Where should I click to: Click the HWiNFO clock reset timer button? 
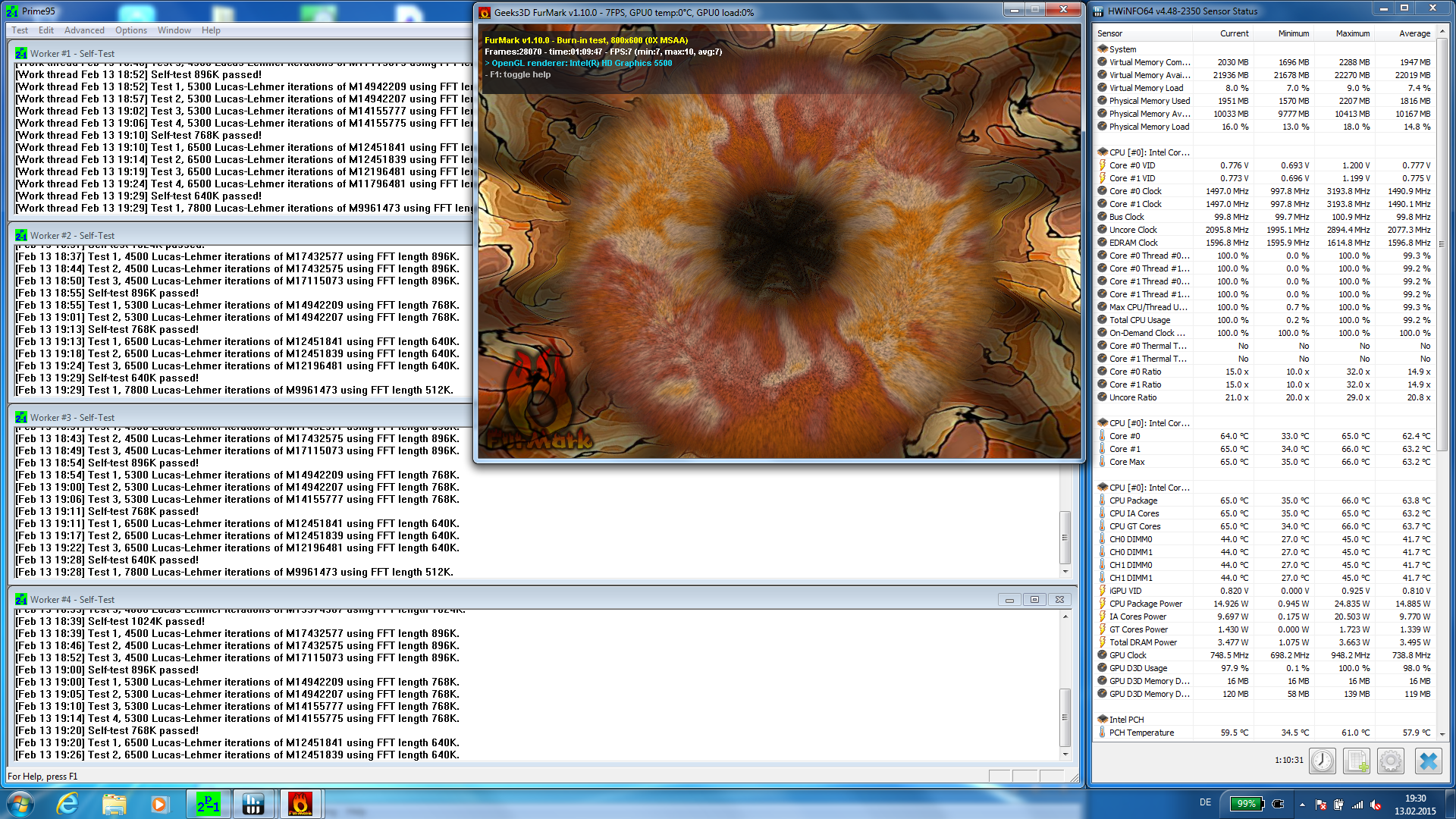point(1323,761)
